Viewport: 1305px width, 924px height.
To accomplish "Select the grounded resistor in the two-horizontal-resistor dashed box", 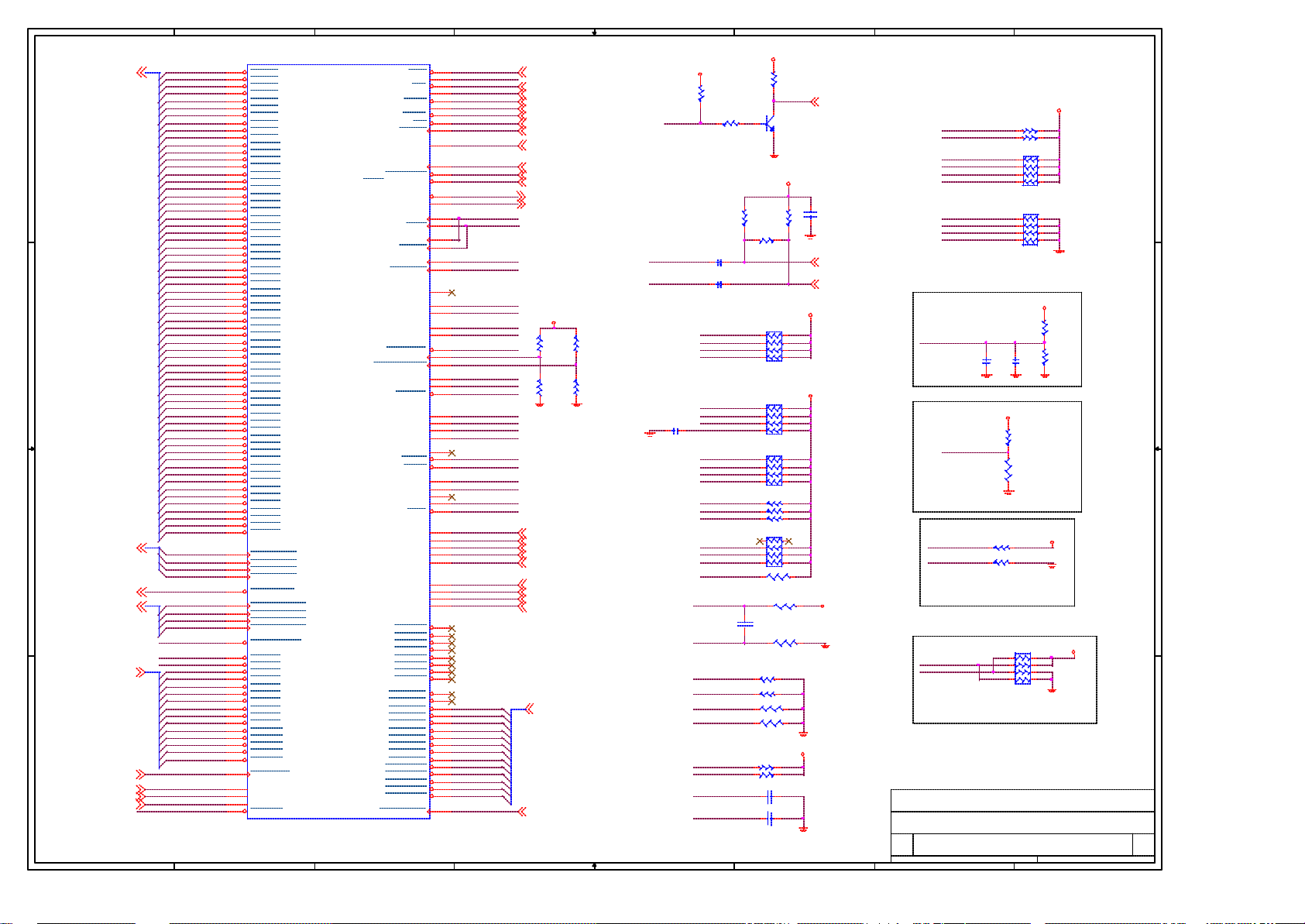I will click(x=1001, y=563).
